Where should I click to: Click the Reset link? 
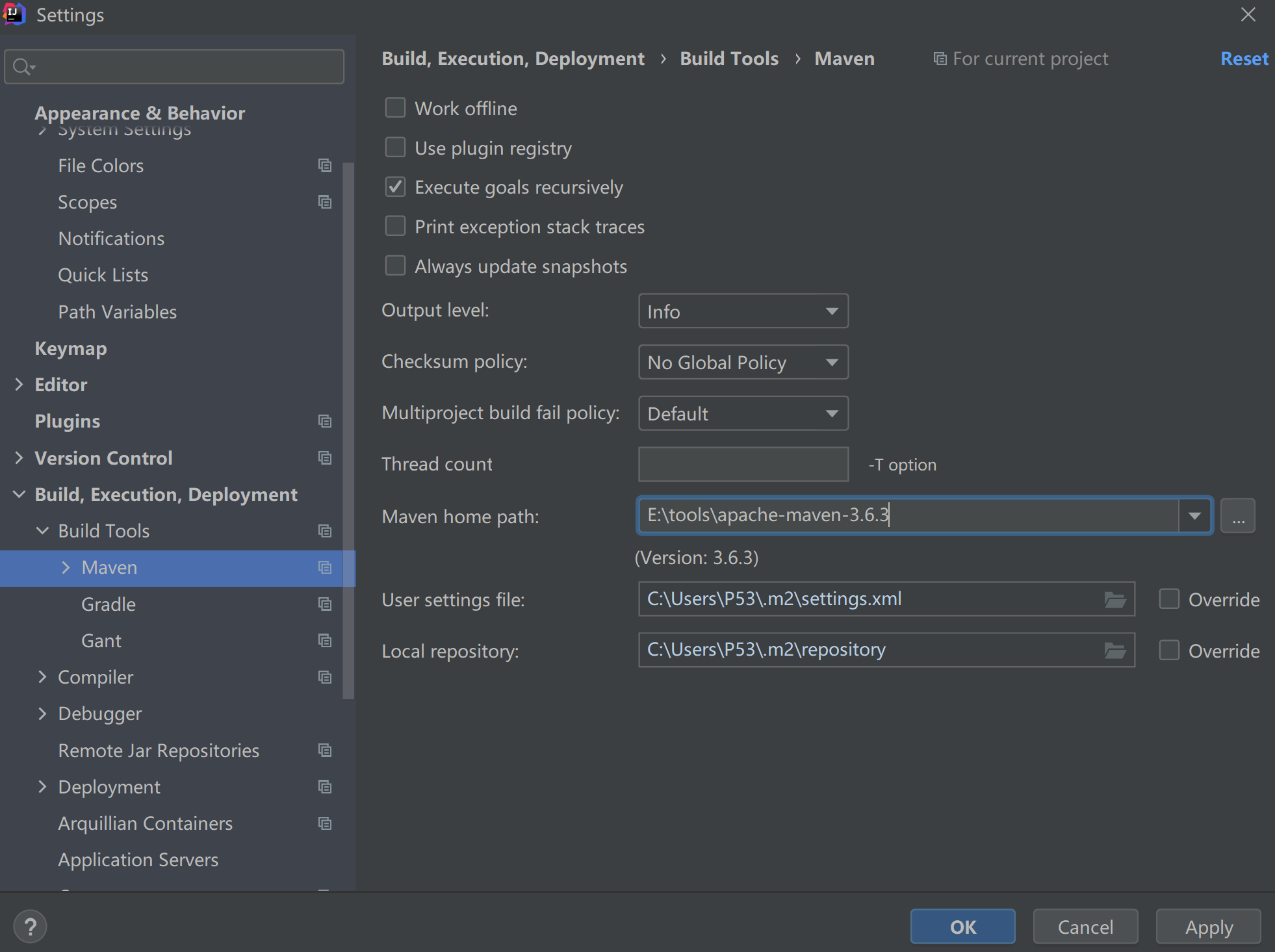click(1244, 58)
